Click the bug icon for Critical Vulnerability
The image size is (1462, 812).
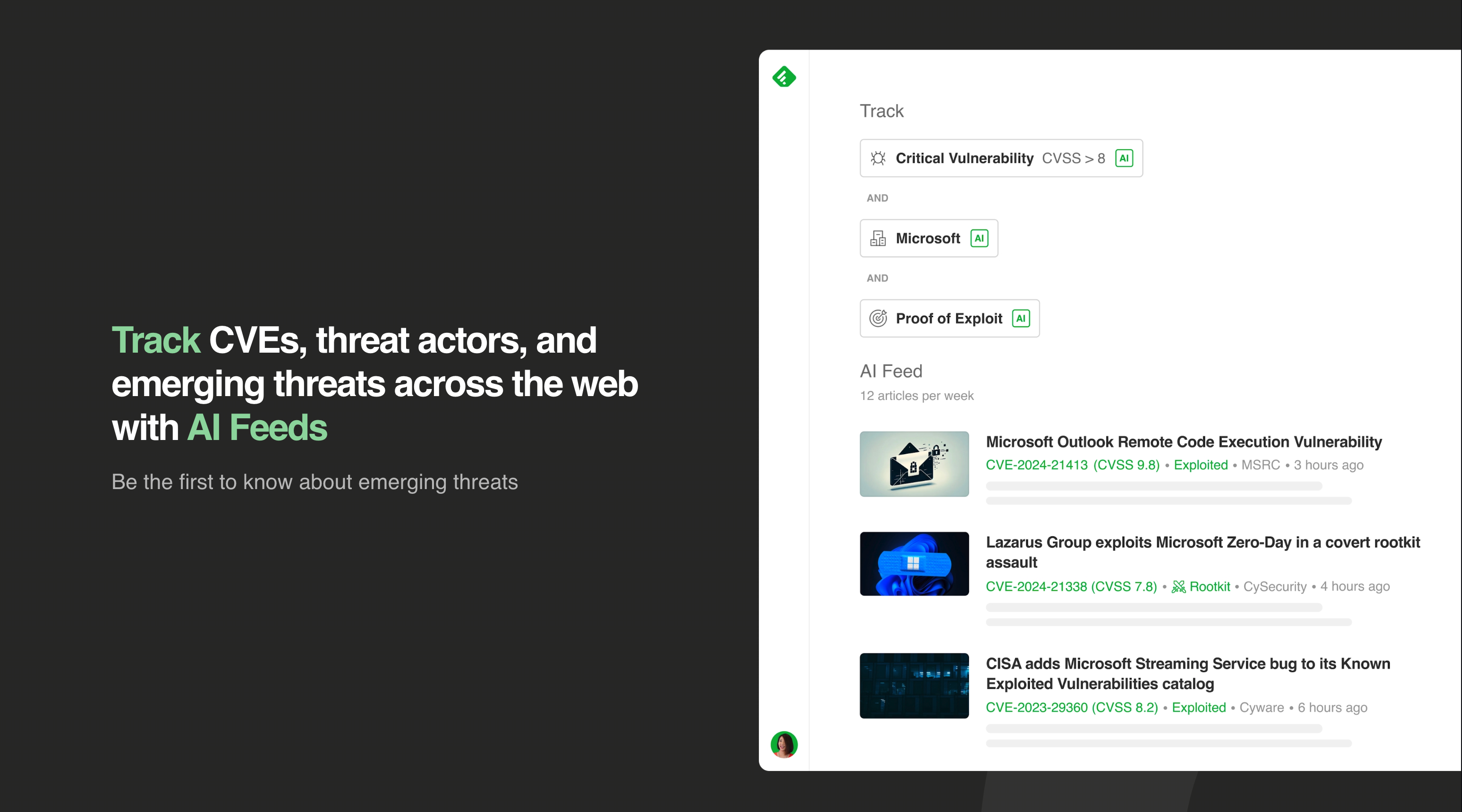point(878,158)
